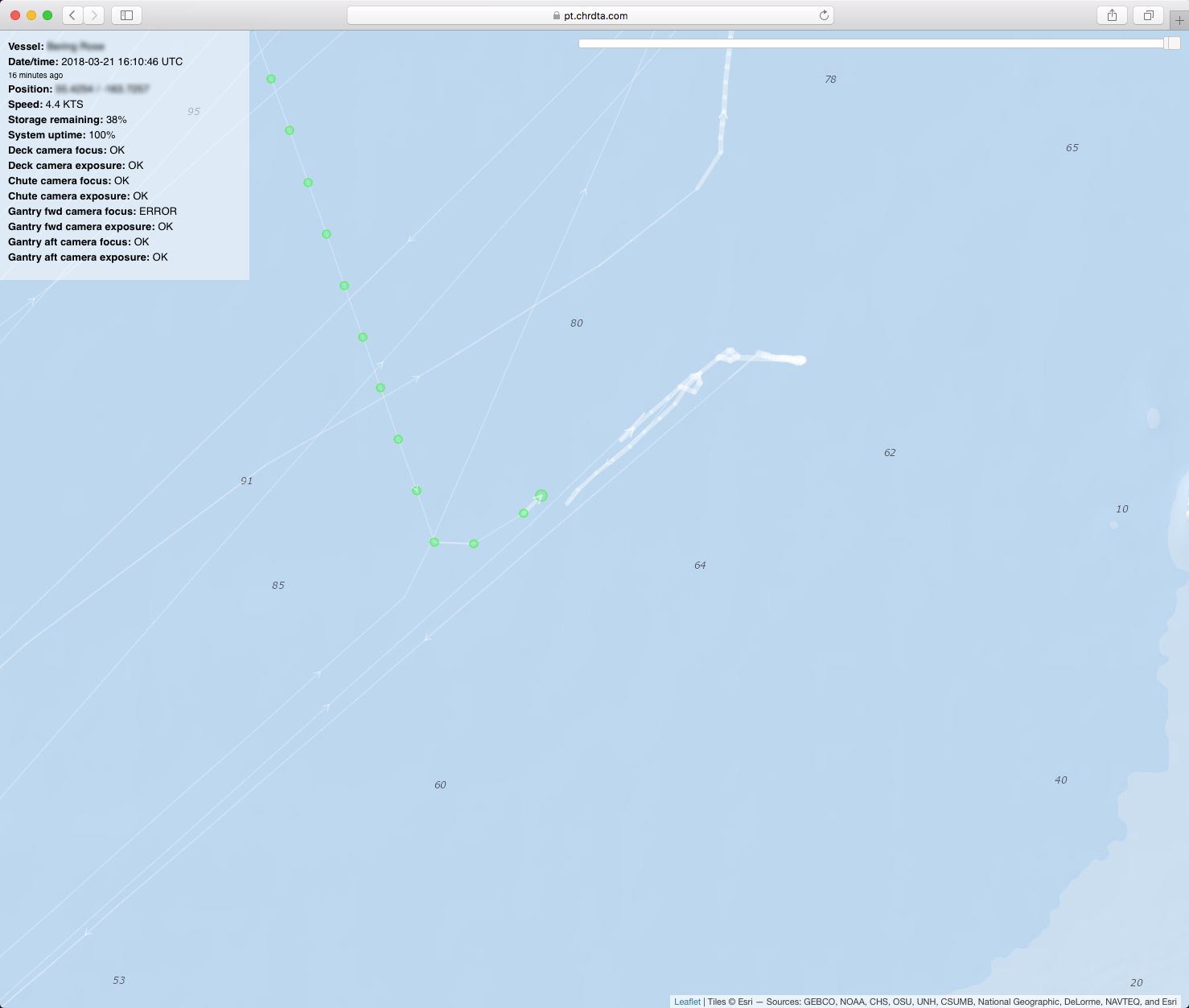
Task: Click the Storage remaining 38% line
Action: (68, 120)
